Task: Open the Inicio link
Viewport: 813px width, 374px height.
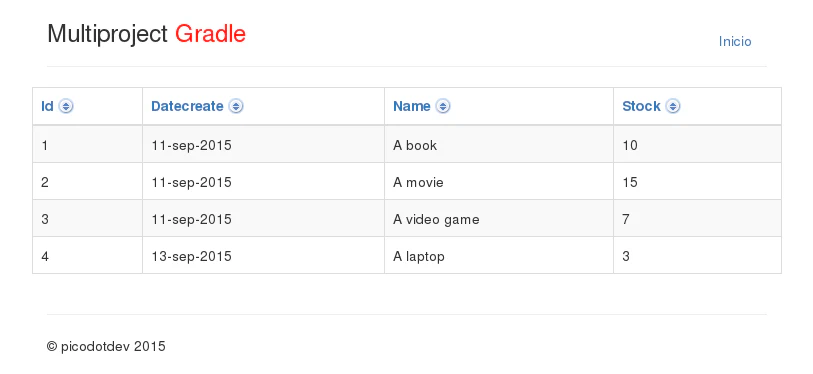Action: [x=735, y=41]
